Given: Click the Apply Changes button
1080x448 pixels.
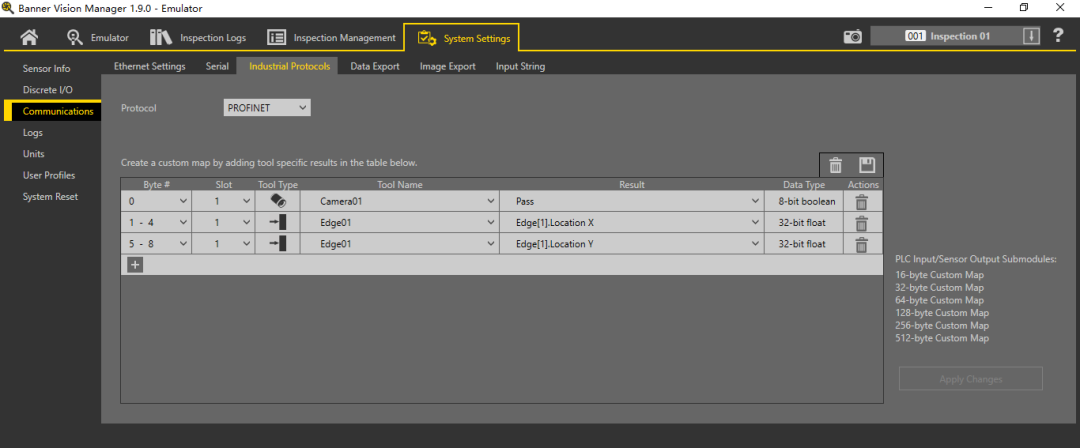Looking at the screenshot, I should [970, 379].
